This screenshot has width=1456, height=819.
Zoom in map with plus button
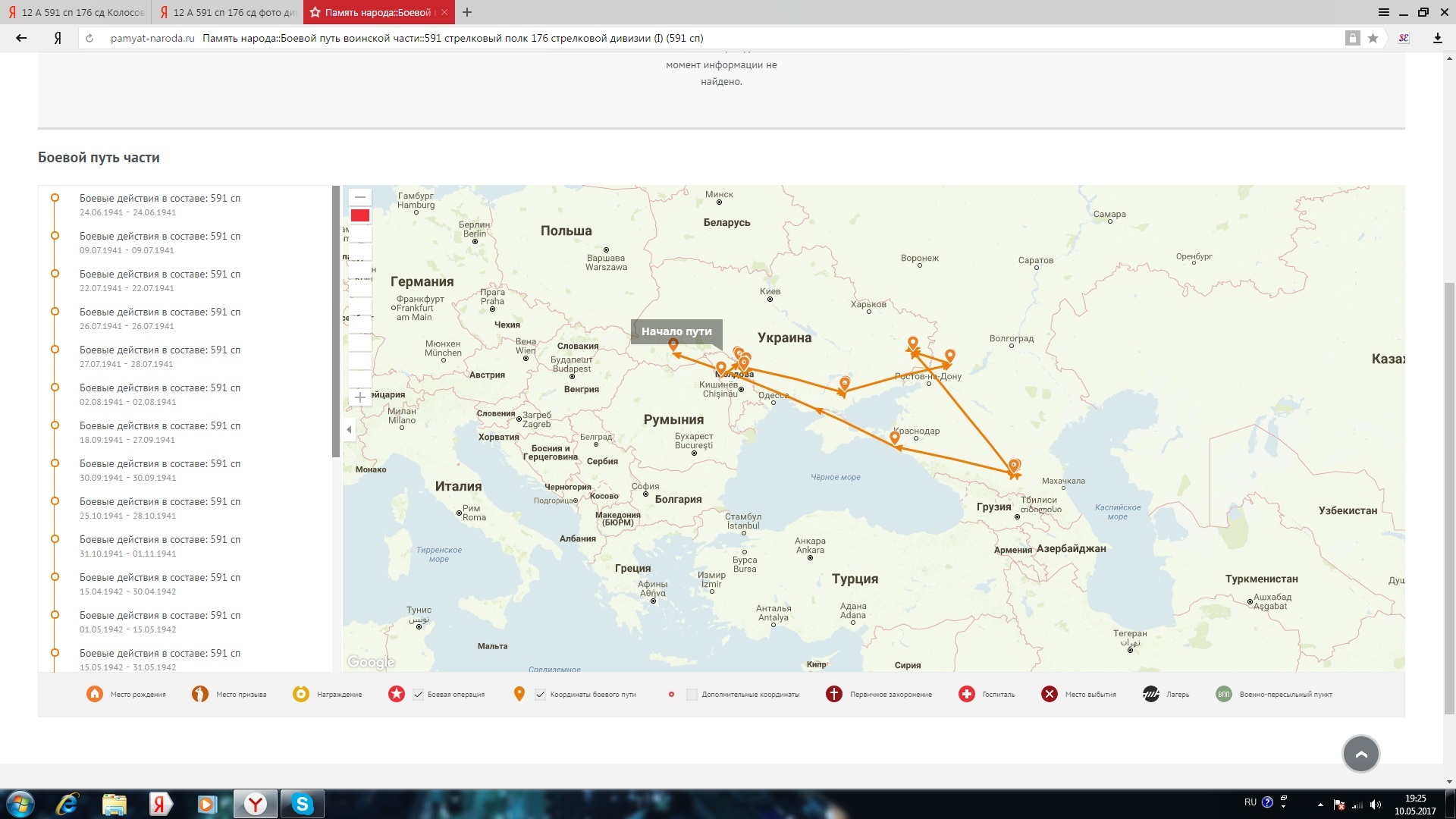pos(360,397)
